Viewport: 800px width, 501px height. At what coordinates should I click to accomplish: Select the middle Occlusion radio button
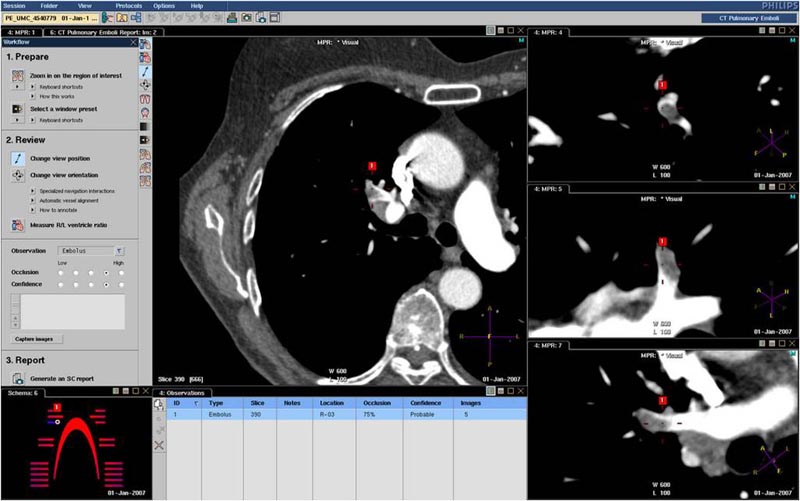(91, 273)
